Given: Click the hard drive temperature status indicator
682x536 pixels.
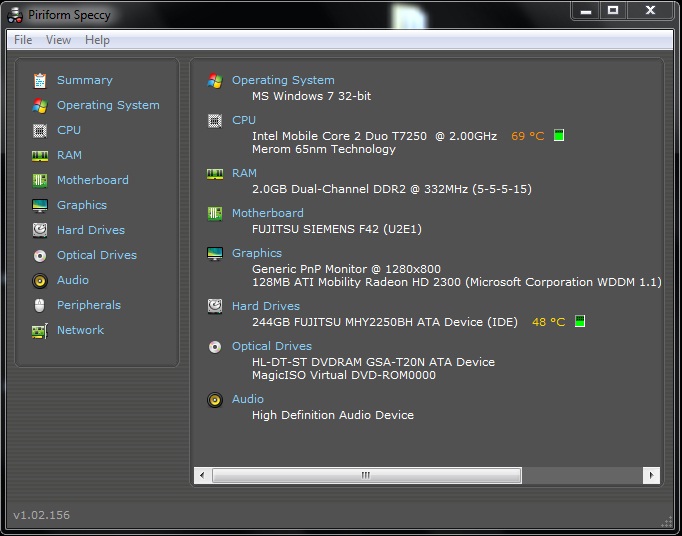Looking at the screenshot, I should (x=580, y=322).
